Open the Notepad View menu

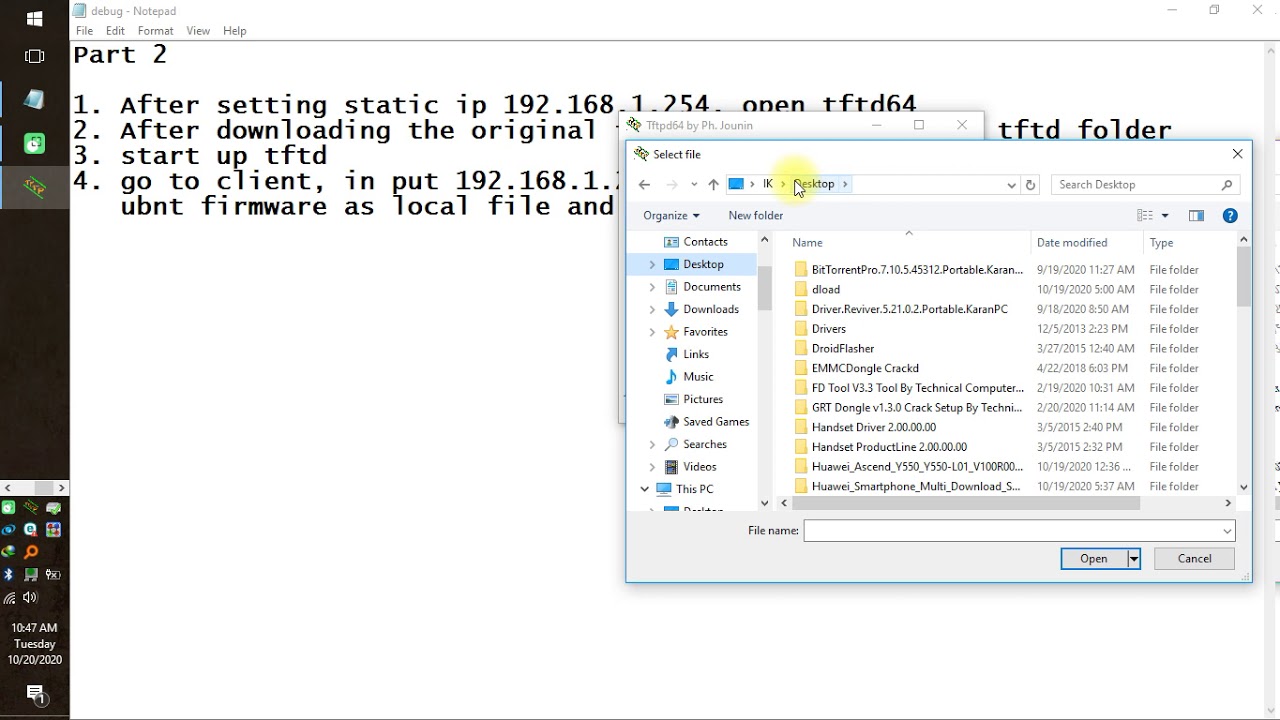click(198, 31)
